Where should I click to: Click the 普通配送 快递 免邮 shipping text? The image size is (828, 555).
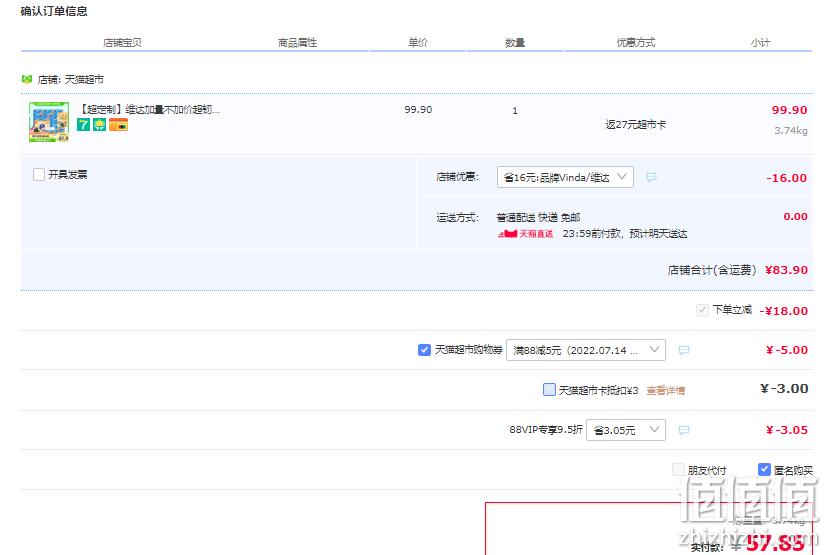(x=538, y=217)
